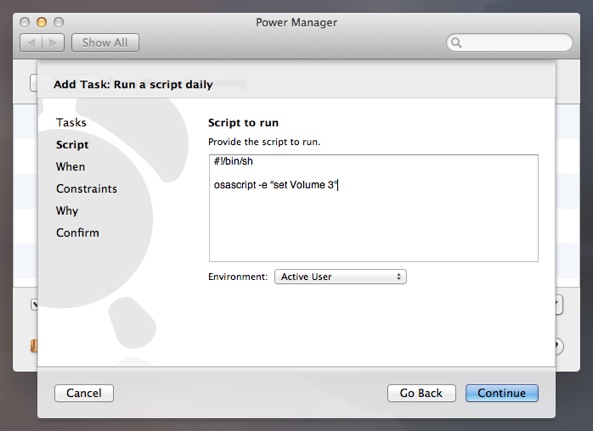The height and width of the screenshot is (431, 593).
Task: Click the Show All button
Action: point(105,43)
